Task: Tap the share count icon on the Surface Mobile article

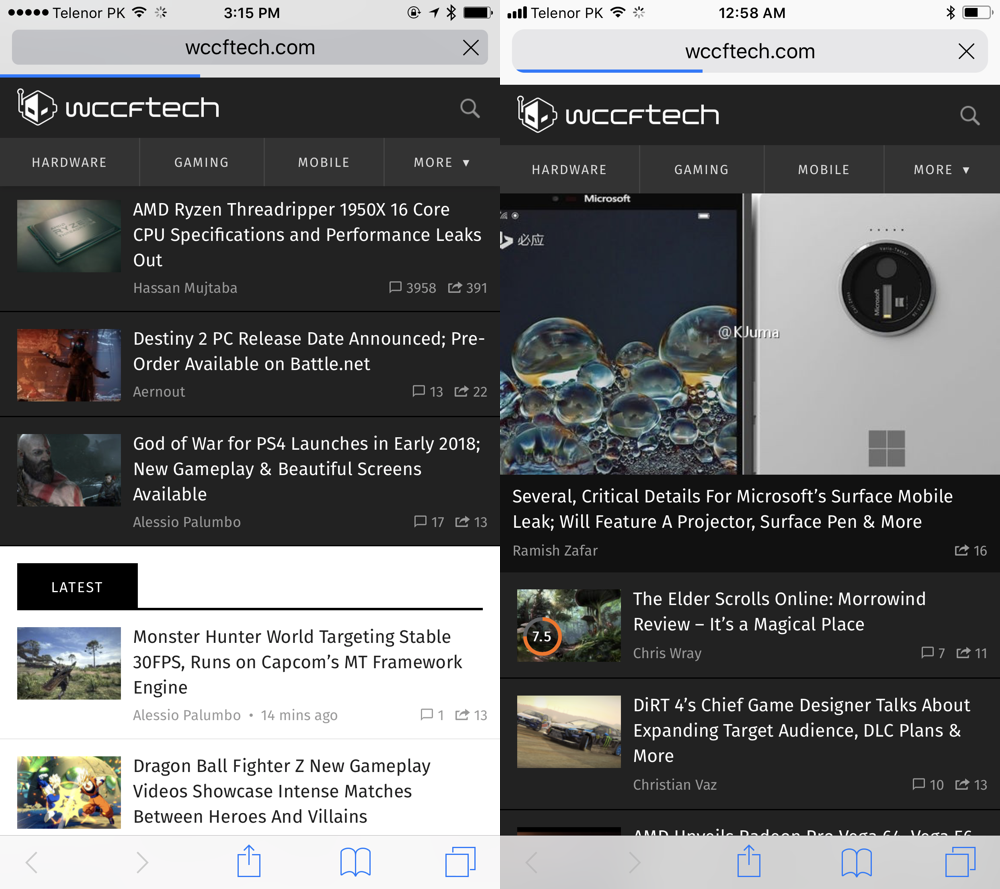Action: tap(962, 550)
